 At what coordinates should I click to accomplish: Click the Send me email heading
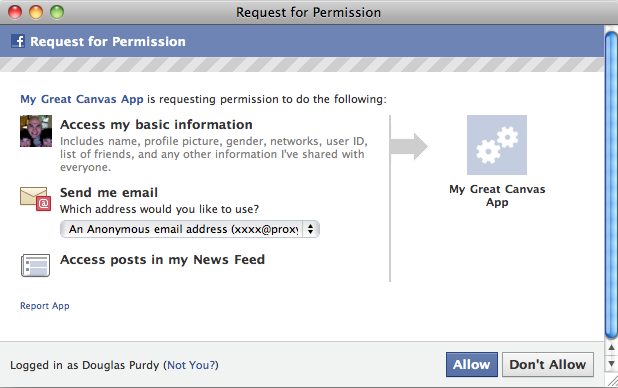pos(109,192)
